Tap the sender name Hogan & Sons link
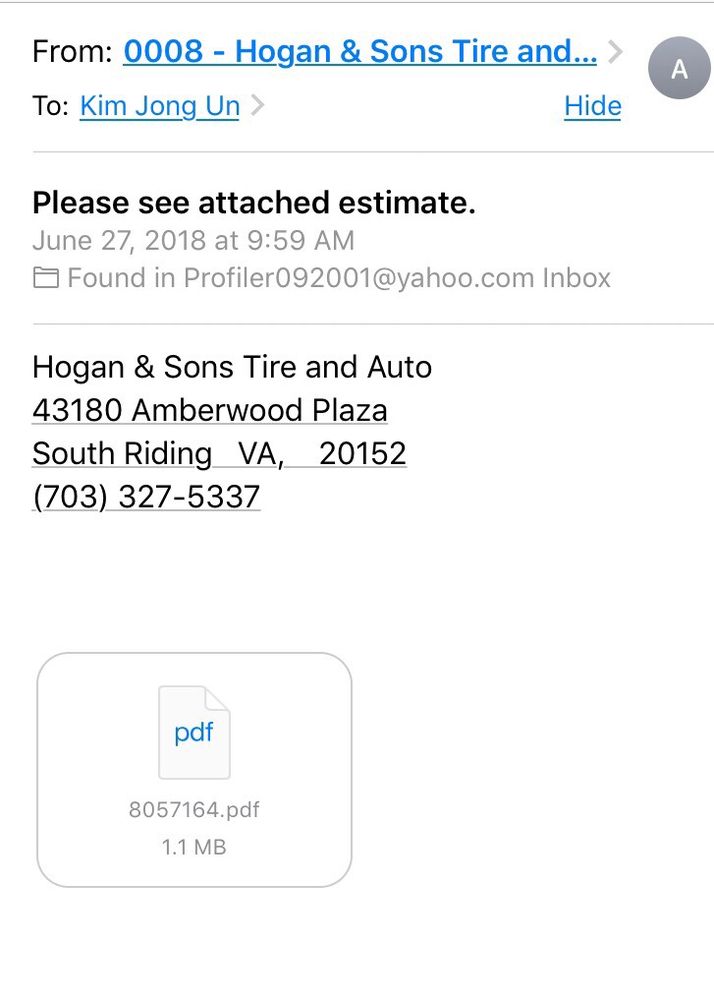The height and width of the screenshot is (1000, 714). click(360, 52)
